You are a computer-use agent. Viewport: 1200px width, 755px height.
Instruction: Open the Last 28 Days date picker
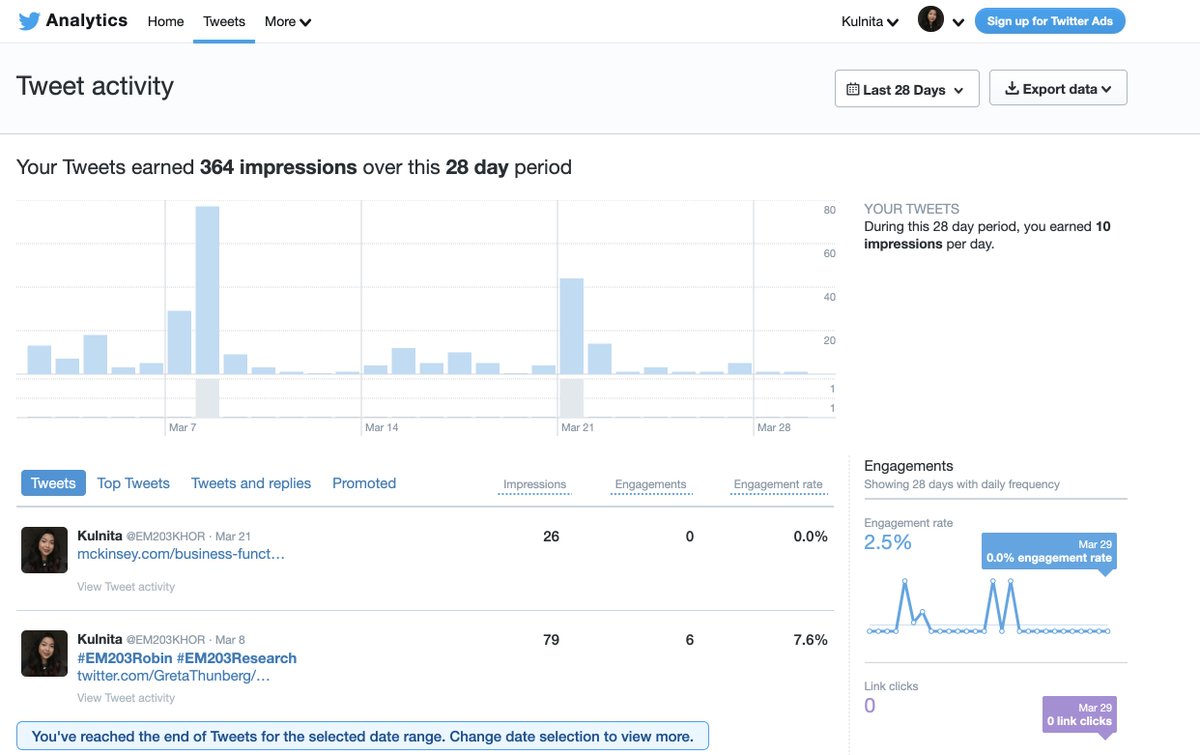907,89
